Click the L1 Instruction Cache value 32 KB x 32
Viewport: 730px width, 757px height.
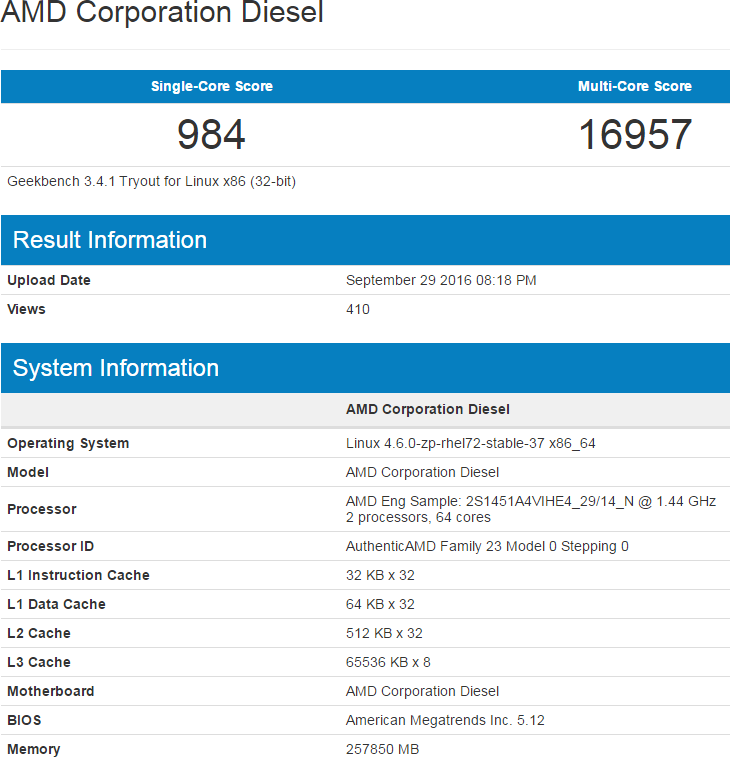380,575
